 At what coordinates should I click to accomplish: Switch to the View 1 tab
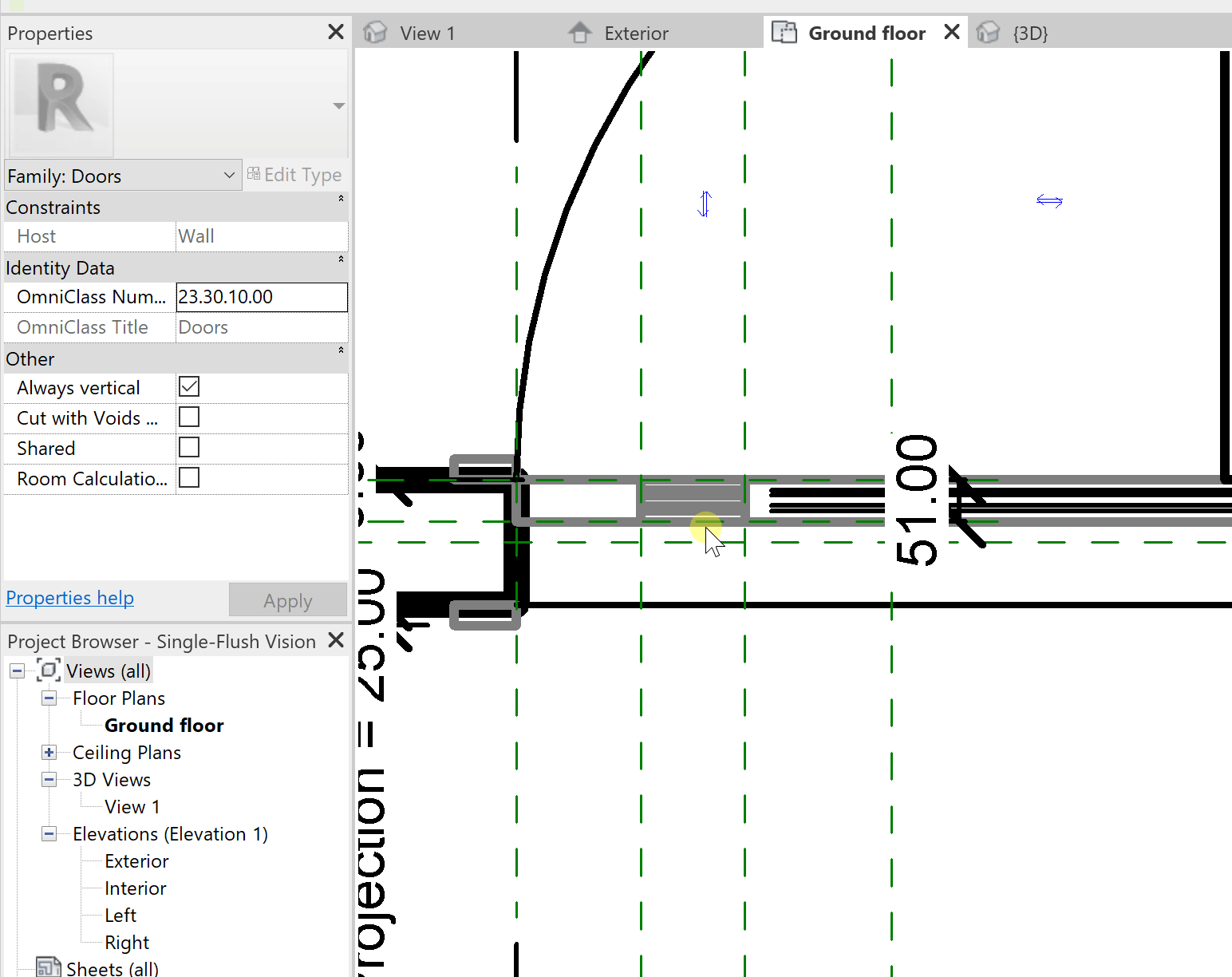[x=427, y=33]
